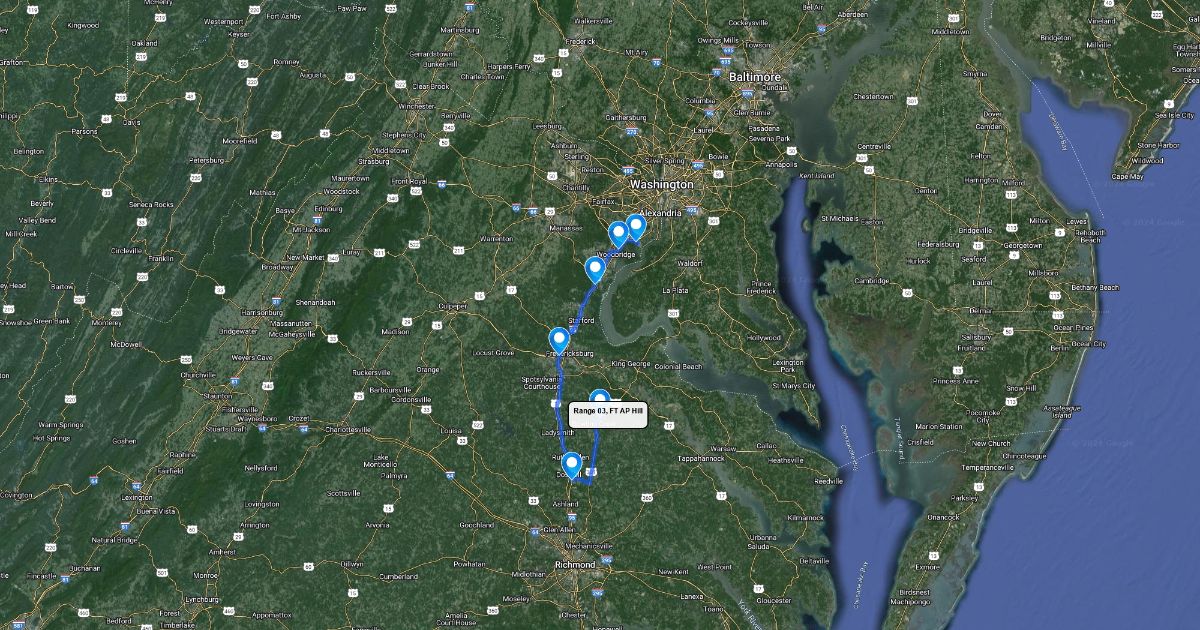The height and width of the screenshot is (630, 1200).
Task: Select the Annapolis label on the map
Action: (781, 163)
